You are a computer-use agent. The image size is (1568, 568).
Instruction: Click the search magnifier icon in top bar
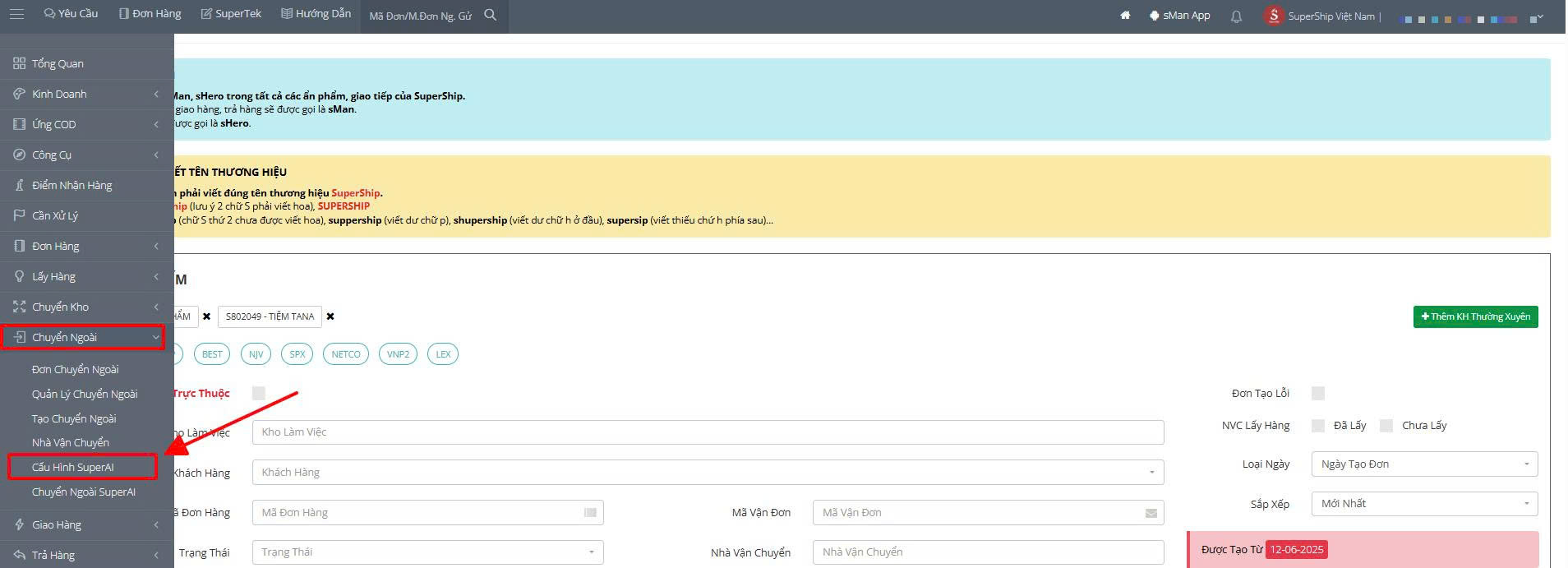[491, 15]
